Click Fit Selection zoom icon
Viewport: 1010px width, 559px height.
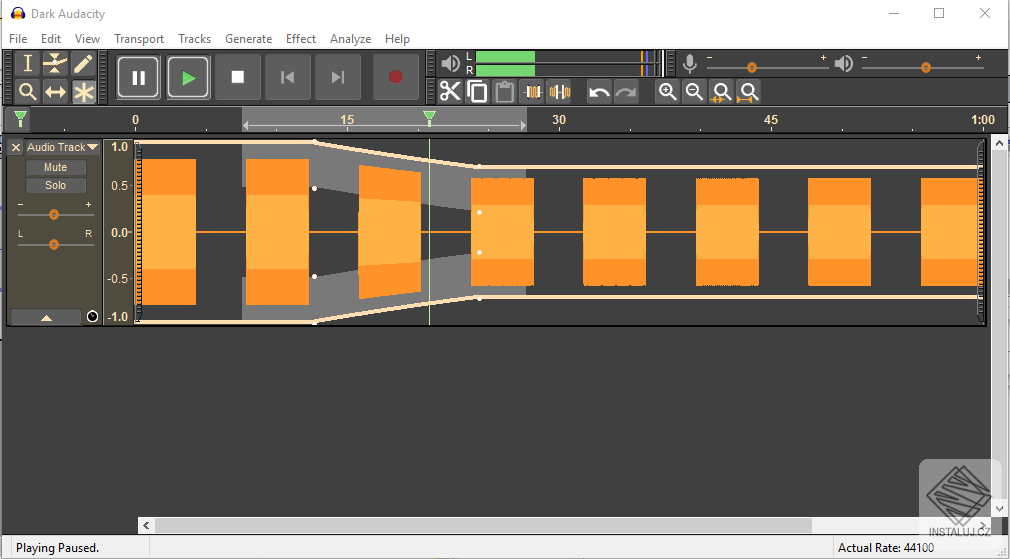point(721,91)
